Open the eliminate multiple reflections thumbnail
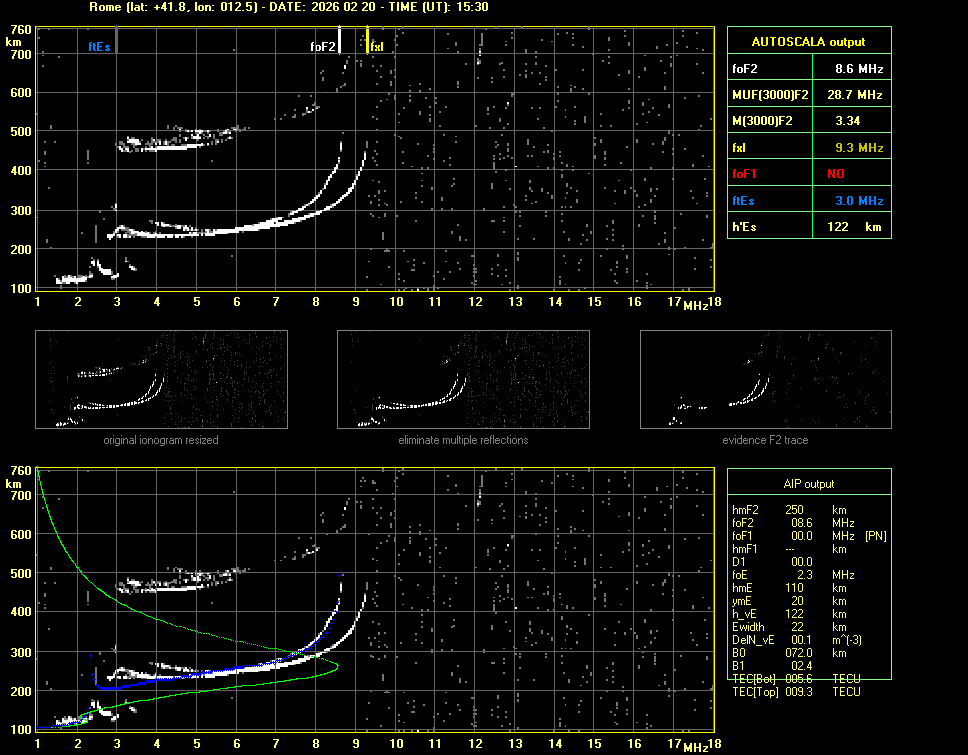The height and width of the screenshot is (755, 968). point(463,380)
